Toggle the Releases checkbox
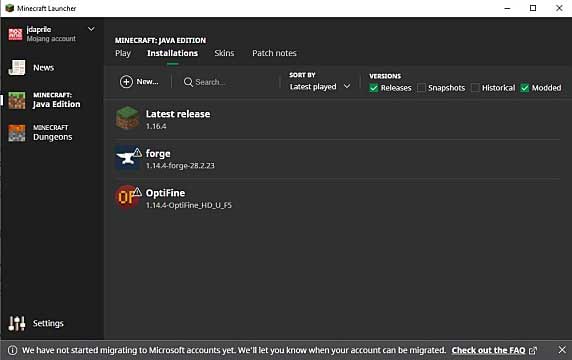Image resolution: width=572 pixels, height=360 pixels. click(374, 88)
